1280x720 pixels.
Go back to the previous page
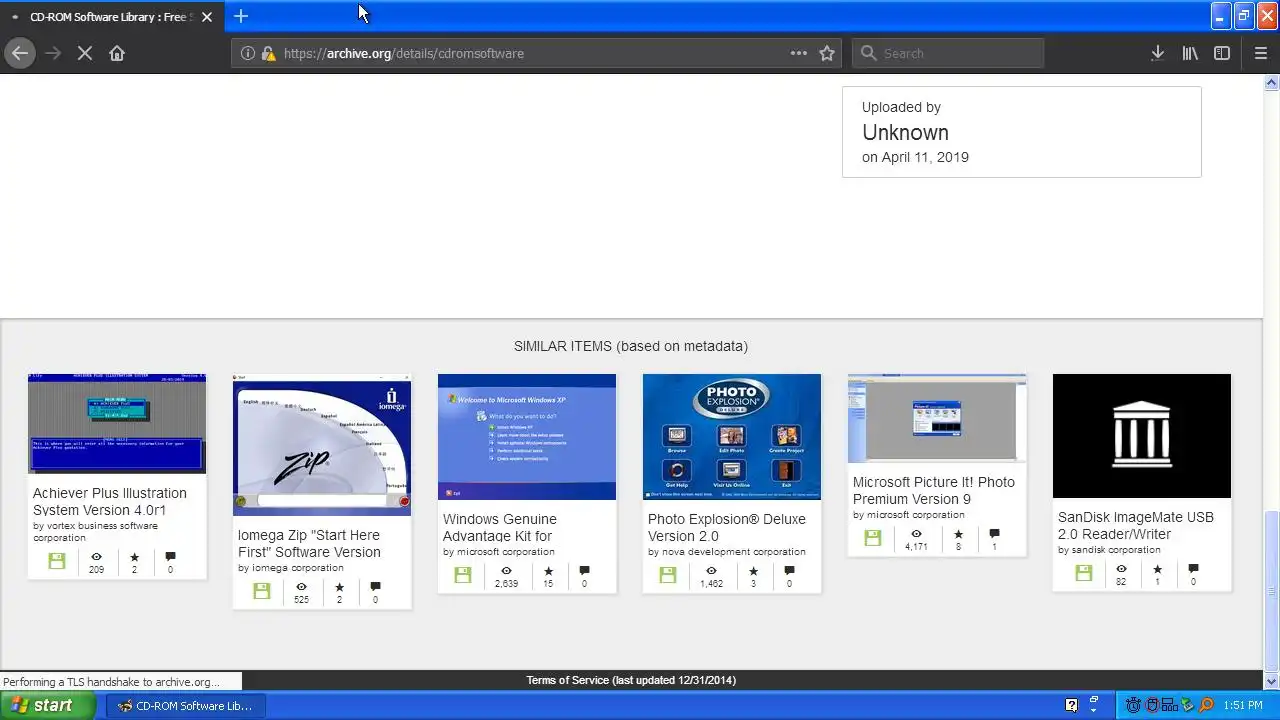click(x=20, y=53)
